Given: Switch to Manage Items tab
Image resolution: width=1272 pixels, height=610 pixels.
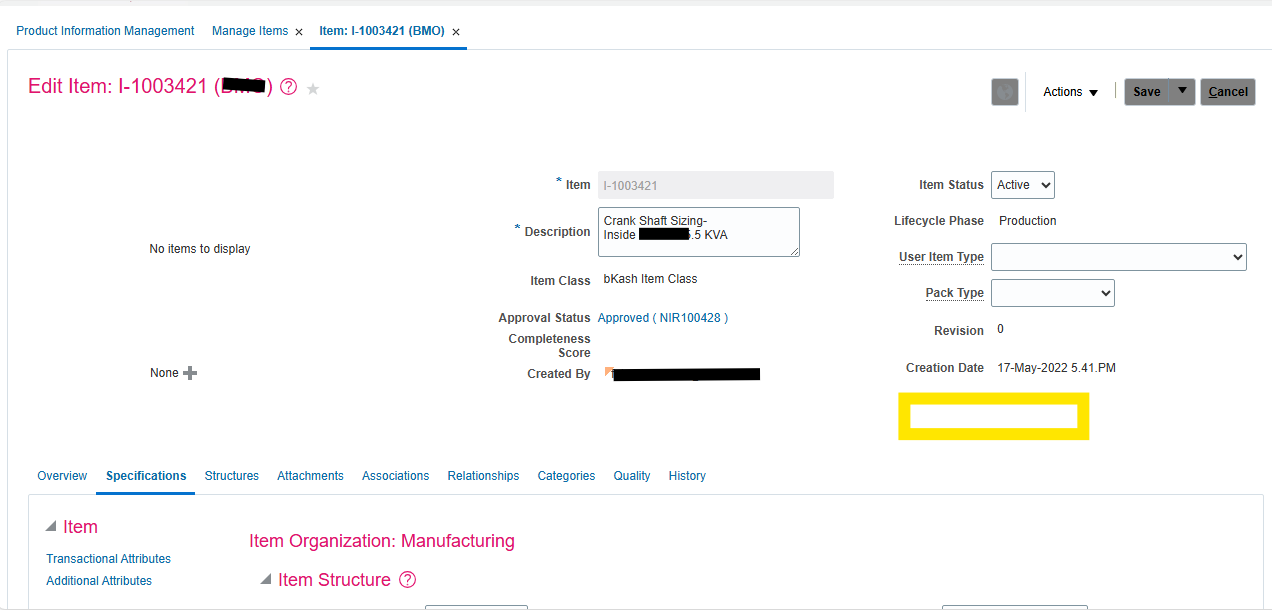Looking at the screenshot, I should [250, 31].
